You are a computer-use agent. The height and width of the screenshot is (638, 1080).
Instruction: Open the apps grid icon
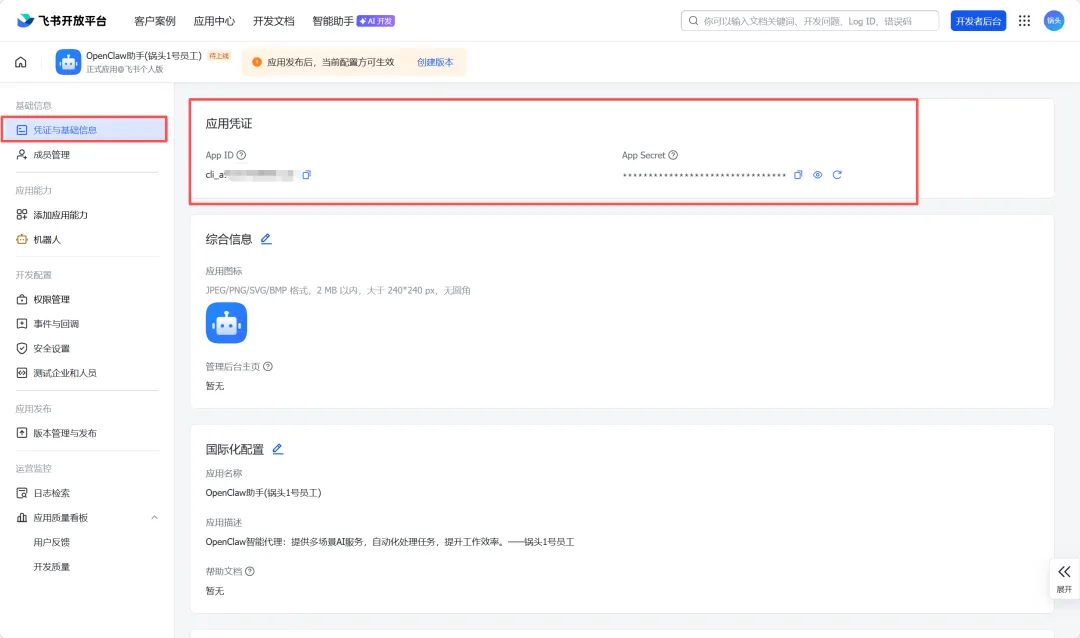(1024, 21)
